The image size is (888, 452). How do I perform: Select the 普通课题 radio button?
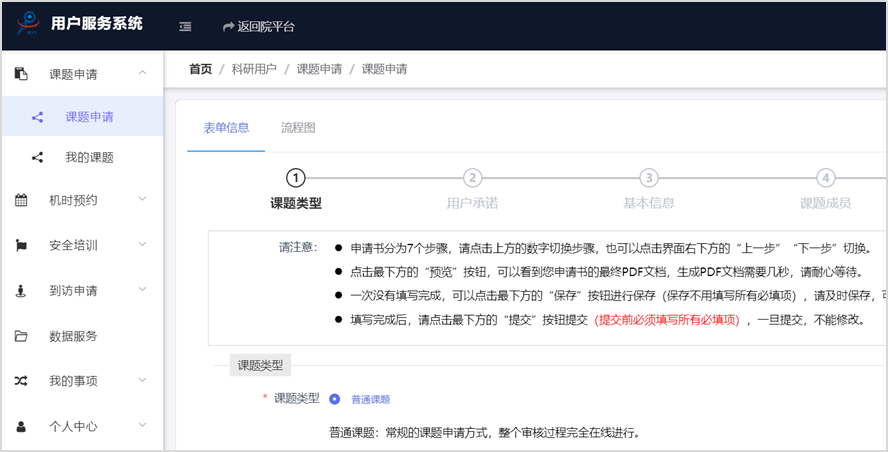point(334,399)
